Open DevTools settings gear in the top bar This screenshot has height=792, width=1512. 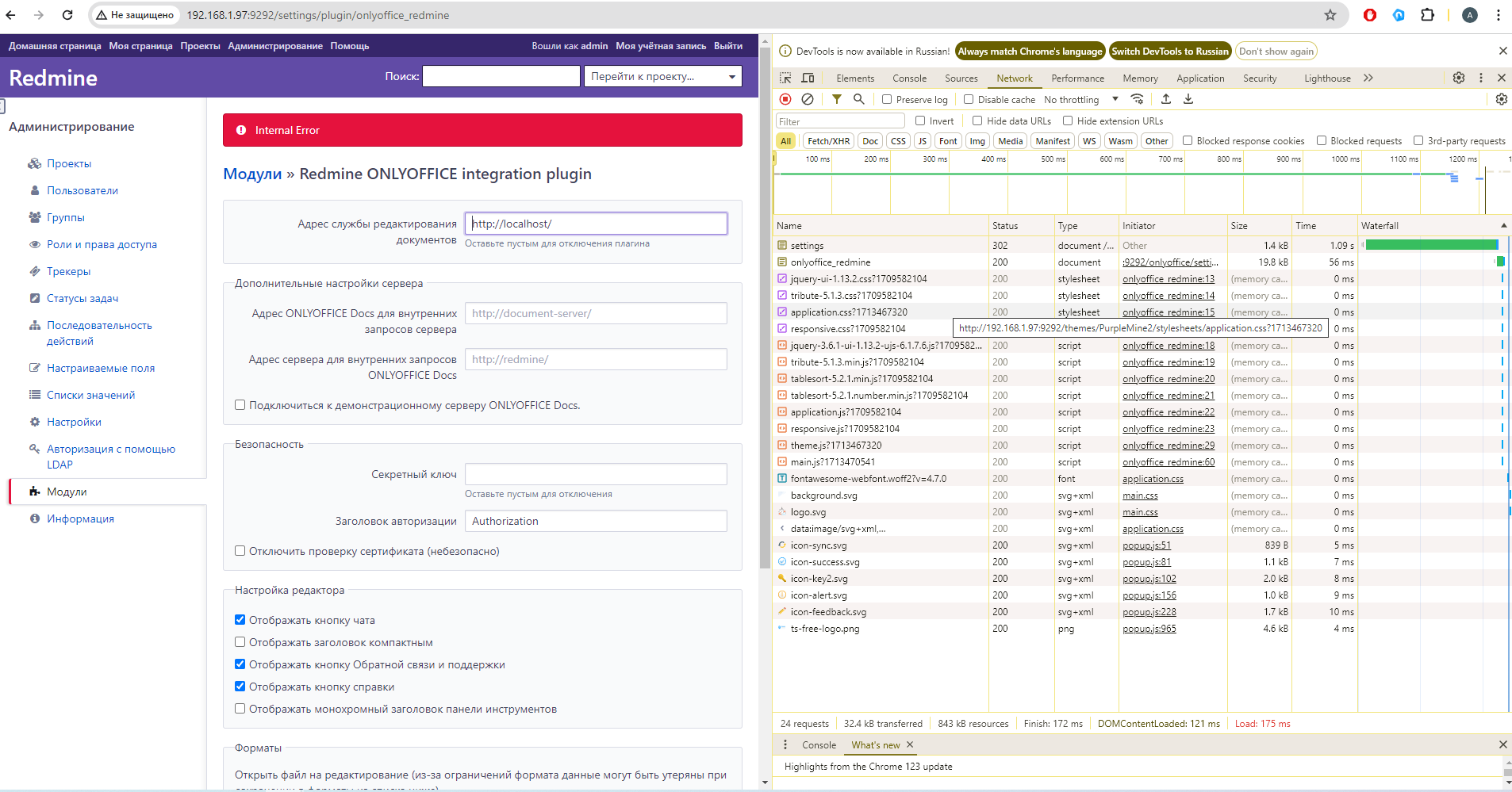click(x=1459, y=78)
